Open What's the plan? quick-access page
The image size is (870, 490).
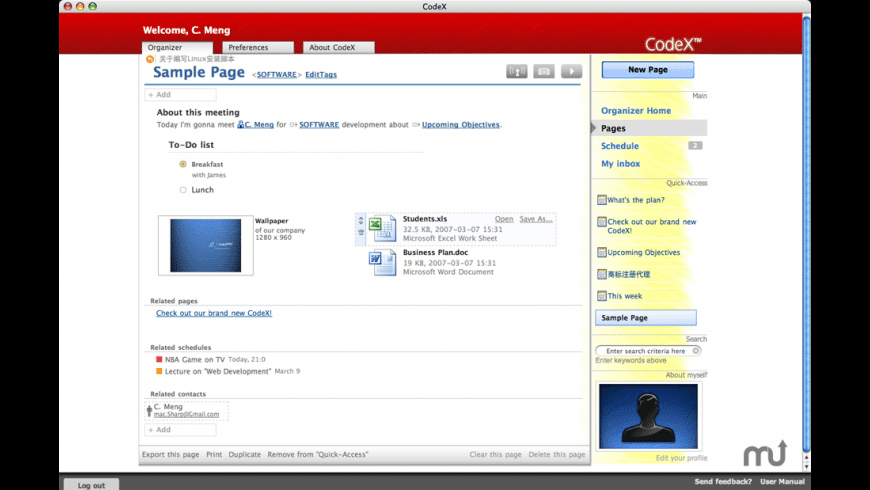tap(636, 200)
